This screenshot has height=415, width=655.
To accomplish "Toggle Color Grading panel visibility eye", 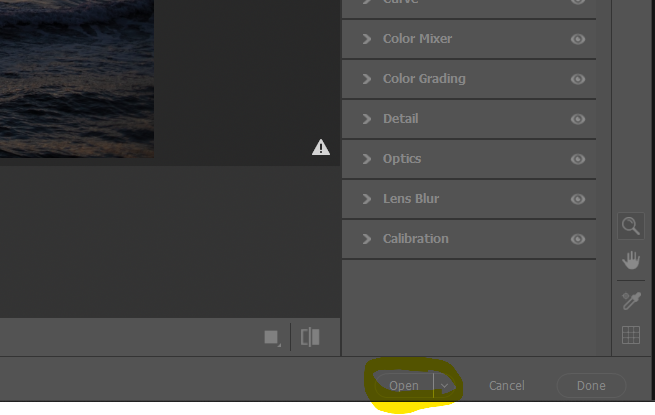I will pyautogui.click(x=578, y=79).
